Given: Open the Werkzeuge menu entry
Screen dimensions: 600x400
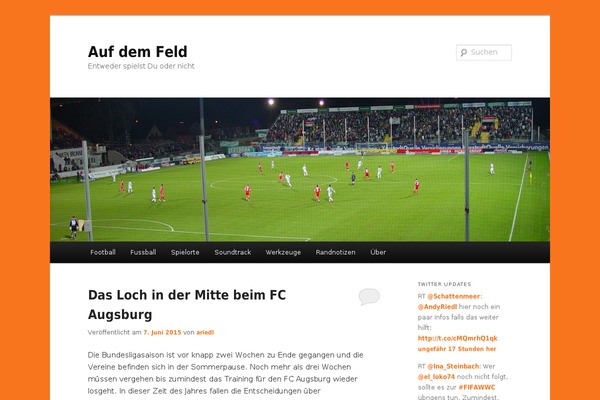Looking at the screenshot, I should pyautogui.click(x=283, y=252).
